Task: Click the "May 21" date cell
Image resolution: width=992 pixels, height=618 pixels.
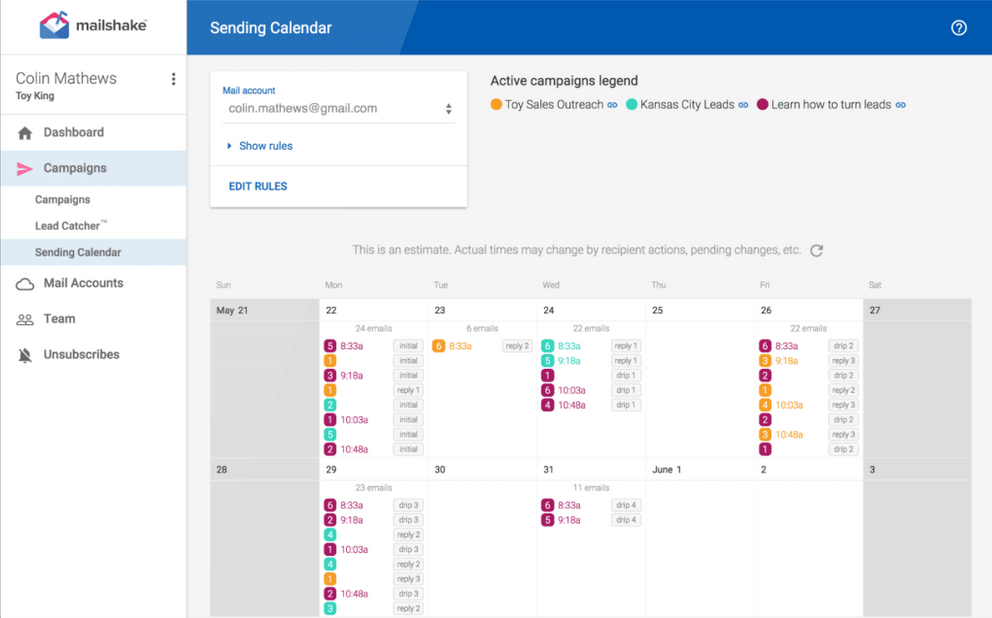Action: click(264, 310)
